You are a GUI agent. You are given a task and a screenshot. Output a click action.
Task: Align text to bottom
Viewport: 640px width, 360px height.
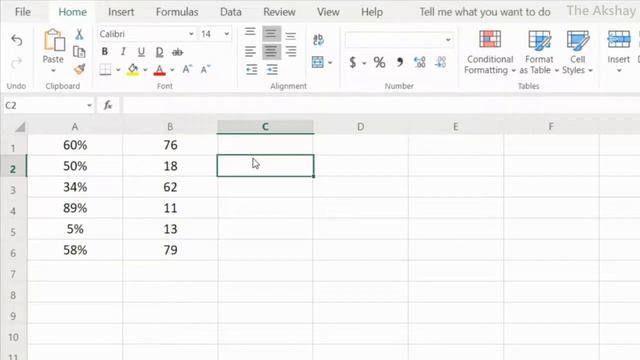(291, 36)
